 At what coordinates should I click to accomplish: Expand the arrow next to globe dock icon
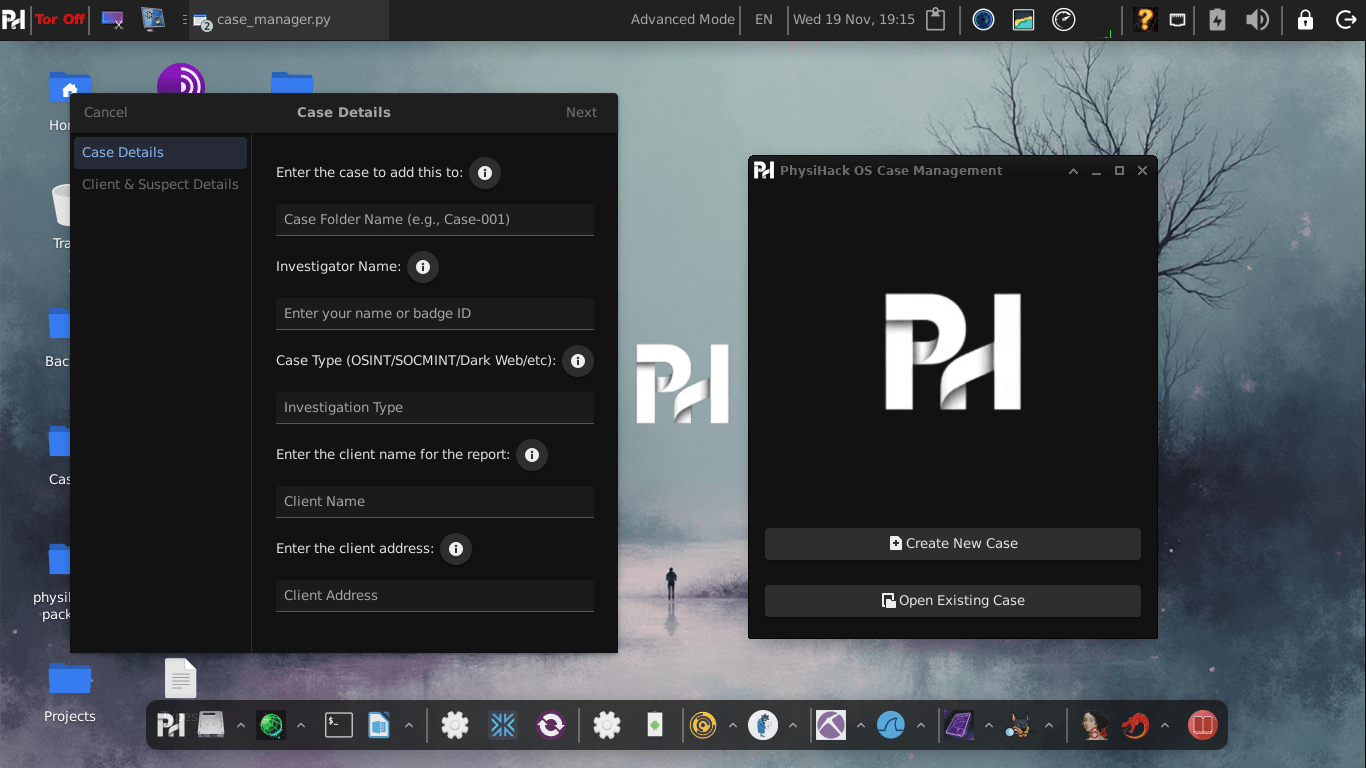300,725
